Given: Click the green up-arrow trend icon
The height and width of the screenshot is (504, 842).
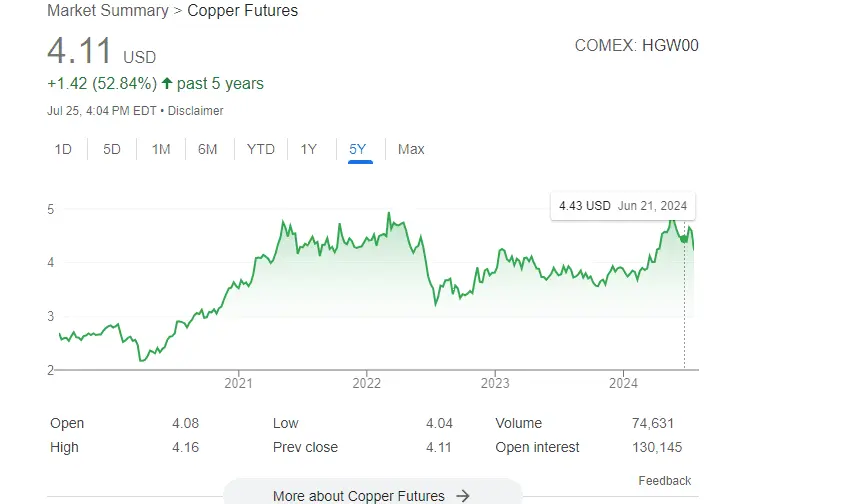Looking at the screenshot, I should tap(166, 83).
